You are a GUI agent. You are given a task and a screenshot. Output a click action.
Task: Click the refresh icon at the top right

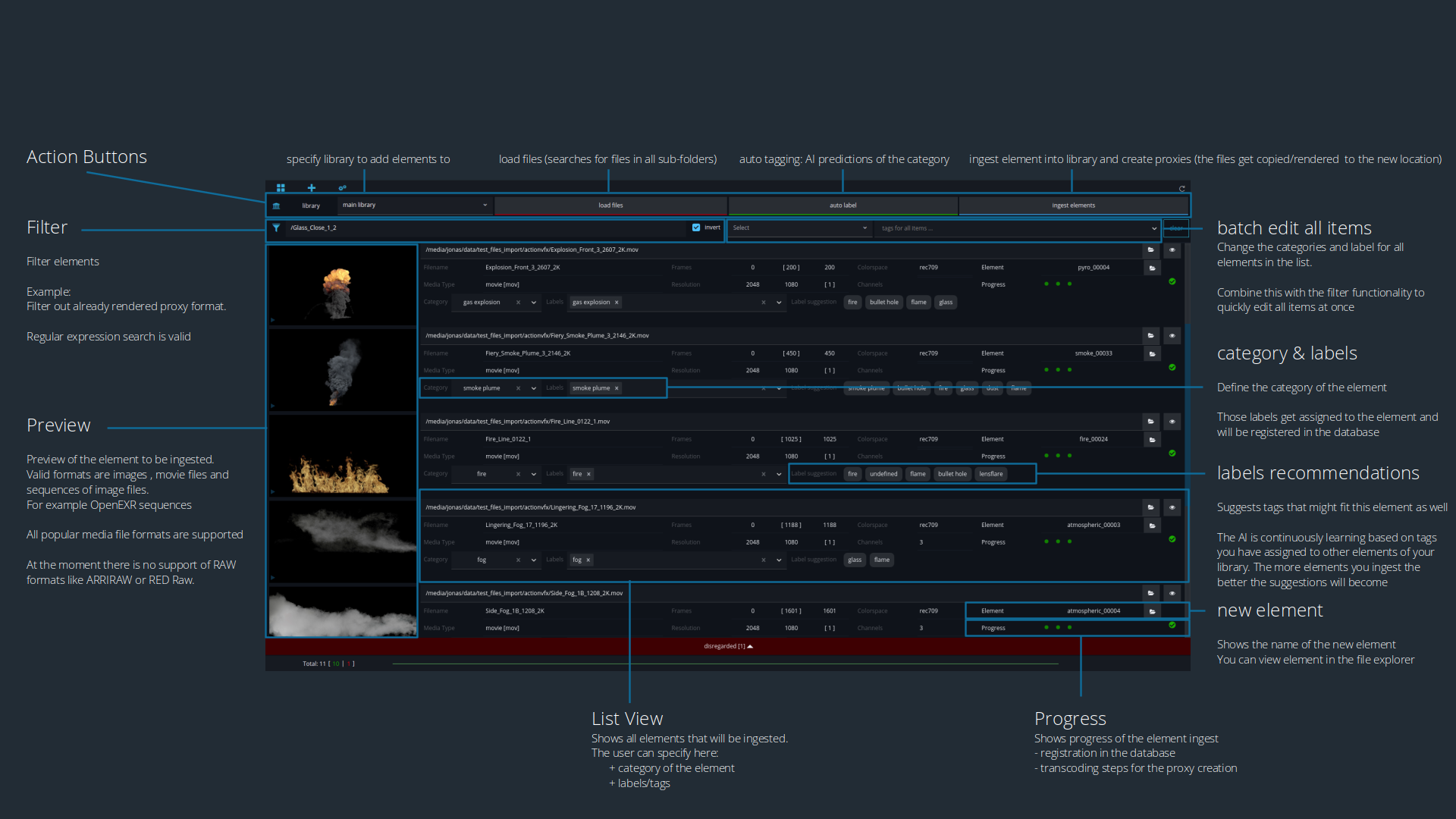(x=1181, y=189)
